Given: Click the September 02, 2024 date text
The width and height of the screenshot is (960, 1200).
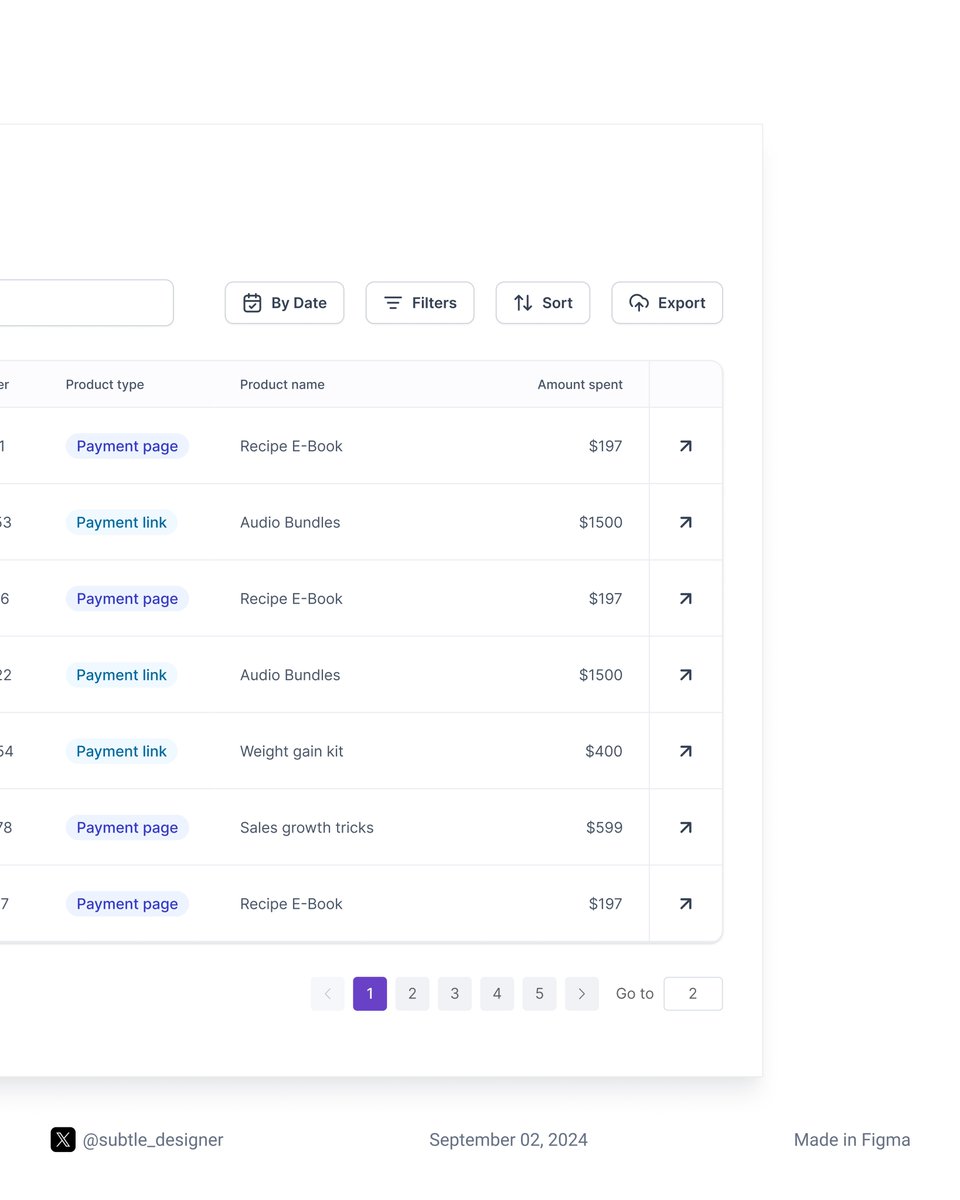Looking at the screenshot, I should click(509, 1140).
